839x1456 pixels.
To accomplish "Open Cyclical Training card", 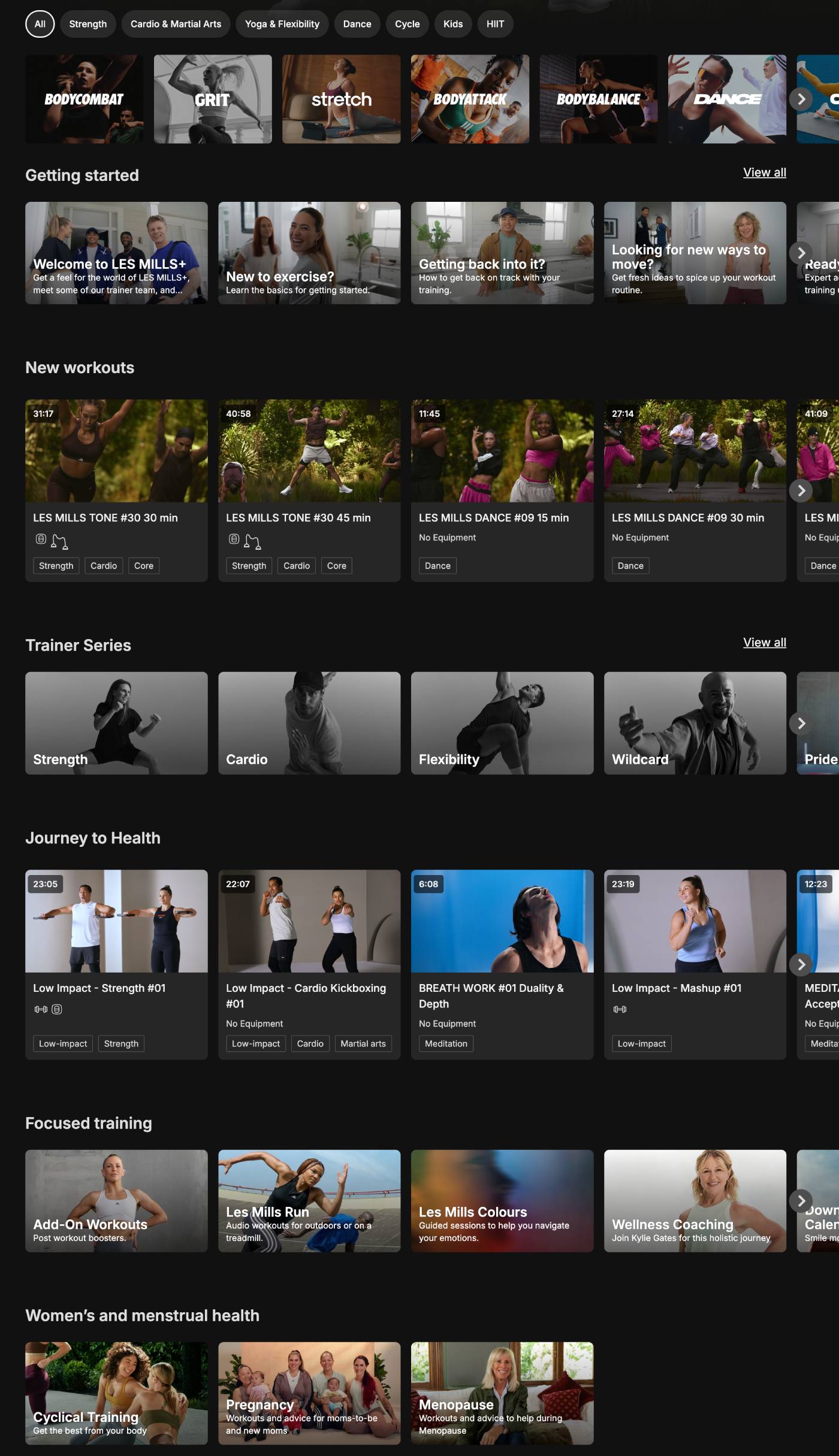I will pos(116,1393).
